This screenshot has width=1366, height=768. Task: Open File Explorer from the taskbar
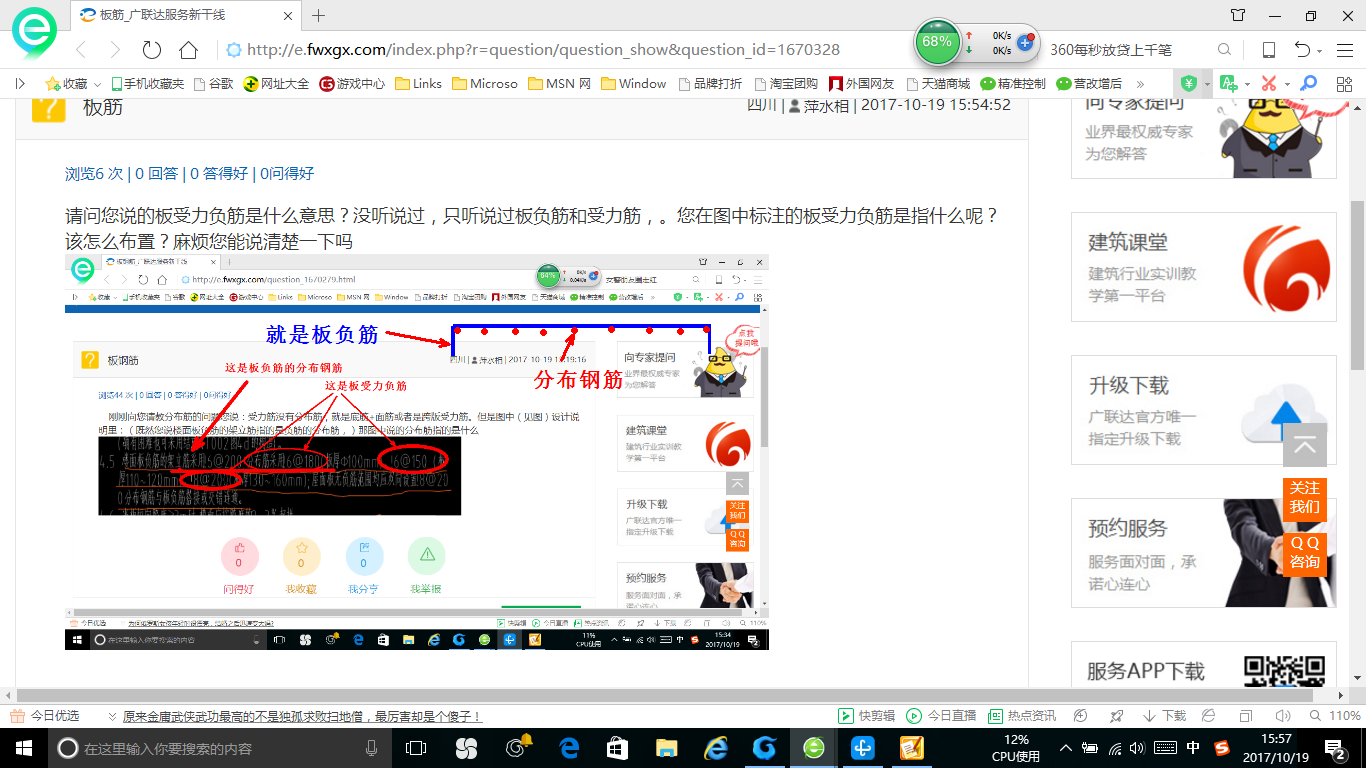(667, 748)
